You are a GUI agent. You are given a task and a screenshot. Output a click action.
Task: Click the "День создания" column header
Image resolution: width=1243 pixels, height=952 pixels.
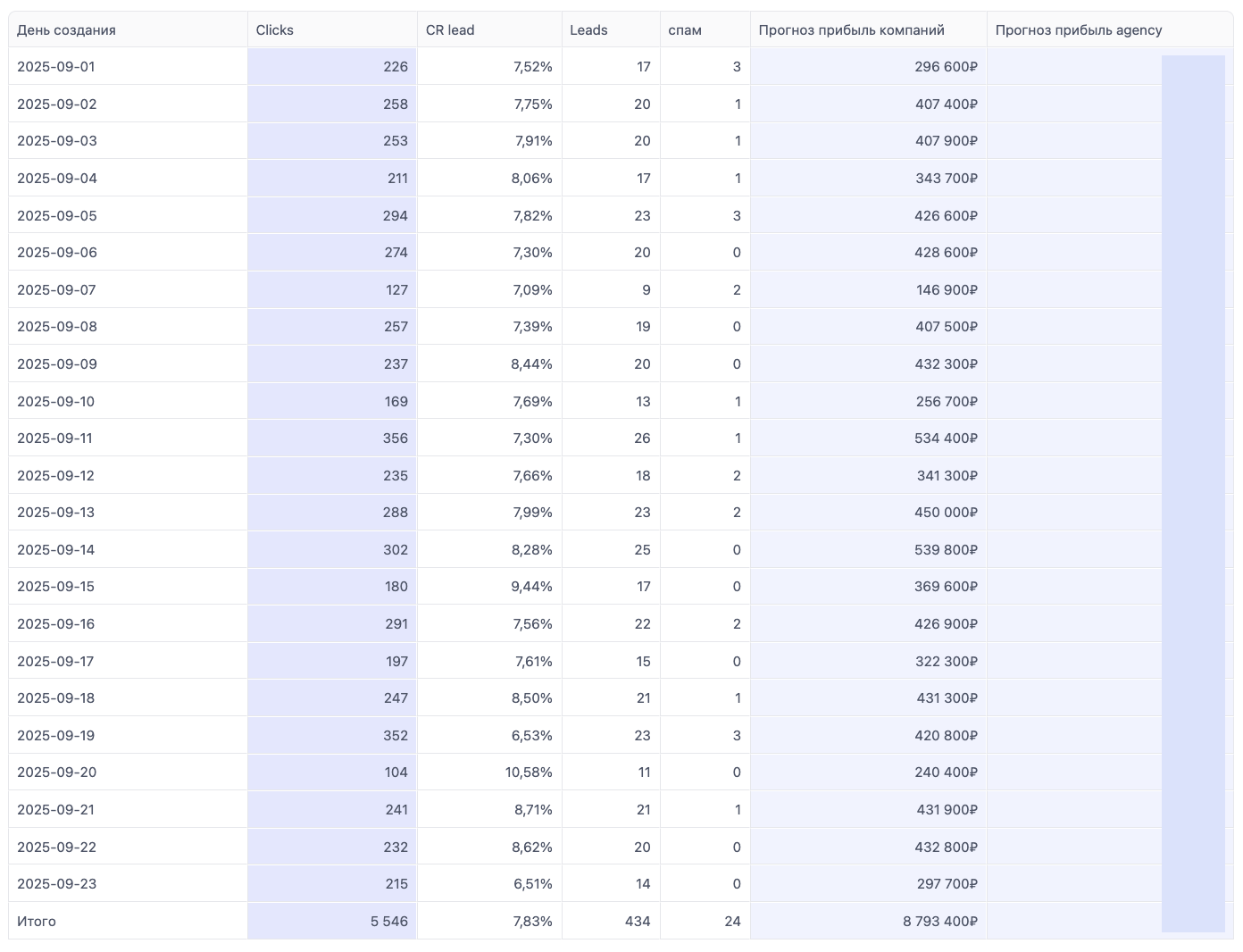click(x=66, y=30)
